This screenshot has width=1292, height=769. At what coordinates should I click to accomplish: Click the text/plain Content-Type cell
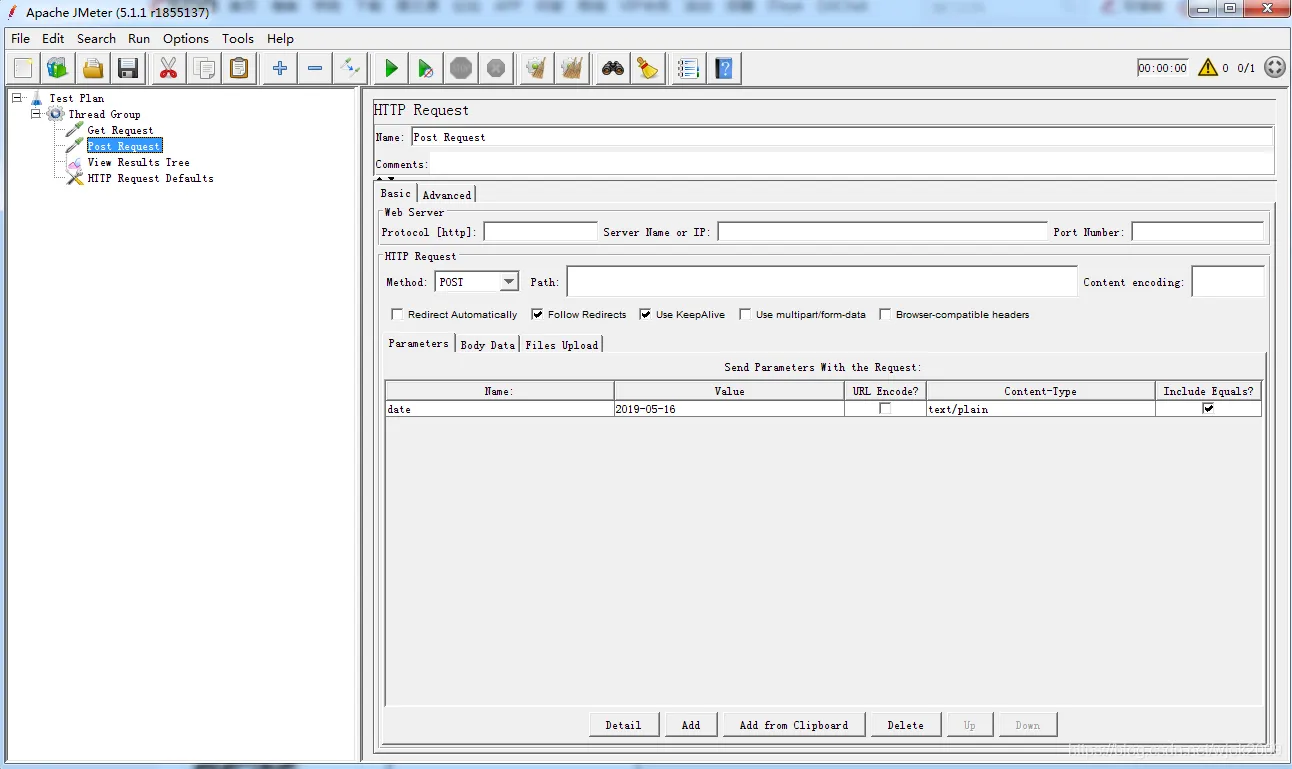coord(1040,409)
